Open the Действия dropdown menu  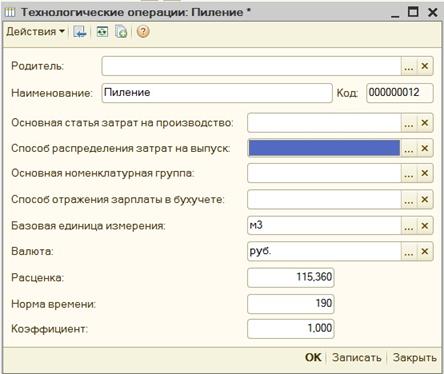click(x=35, y=32)
